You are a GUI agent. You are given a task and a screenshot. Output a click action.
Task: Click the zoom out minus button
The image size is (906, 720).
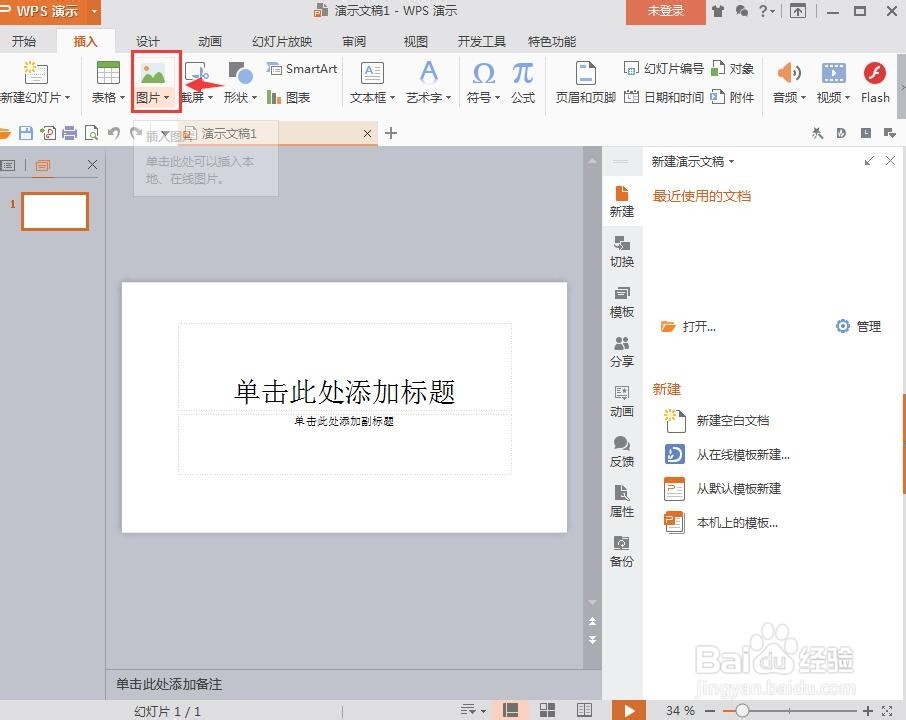click(x=710, y=711)
